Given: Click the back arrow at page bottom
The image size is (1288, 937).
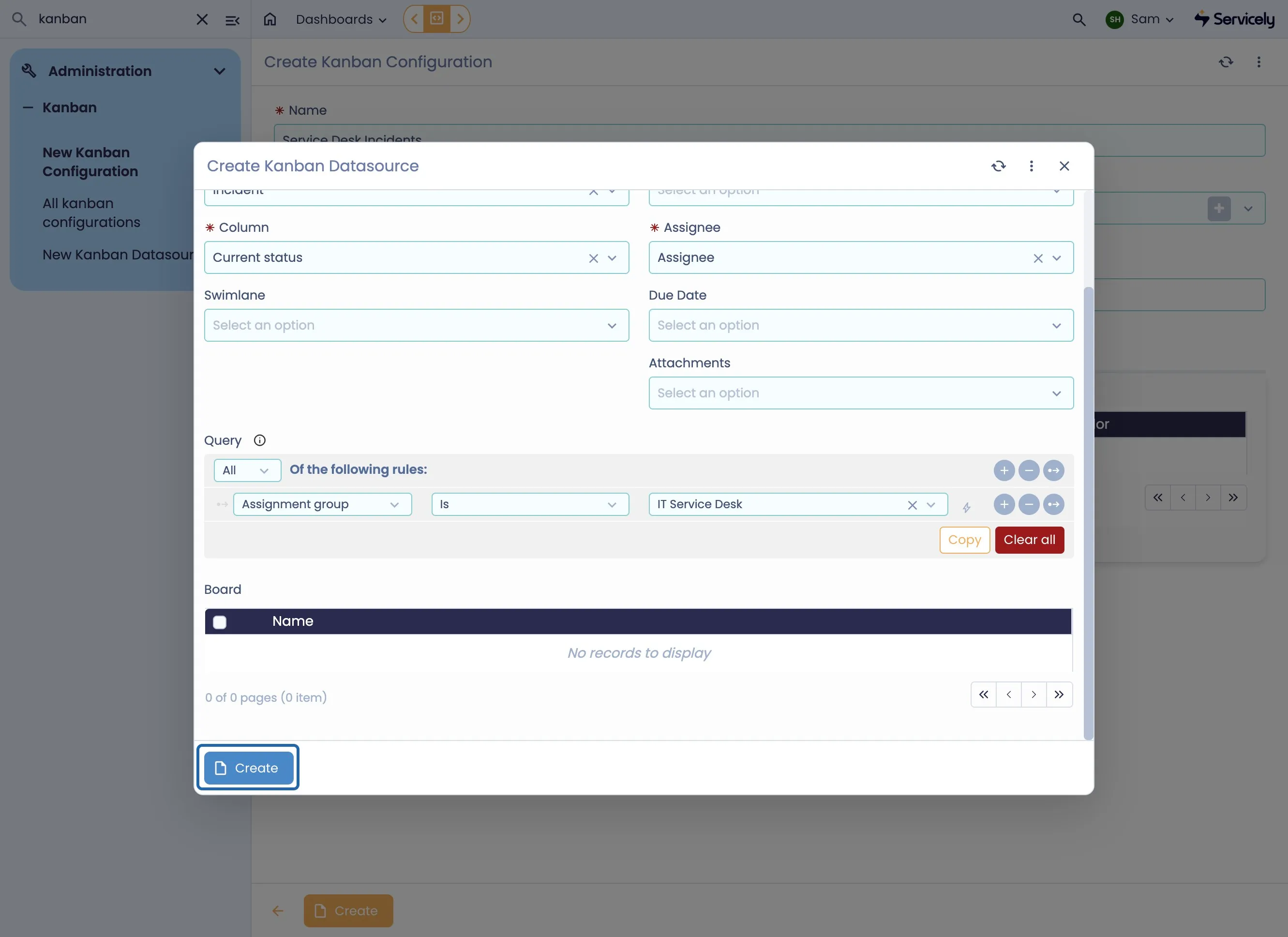Looking at the screenshot, I should 278,911.
